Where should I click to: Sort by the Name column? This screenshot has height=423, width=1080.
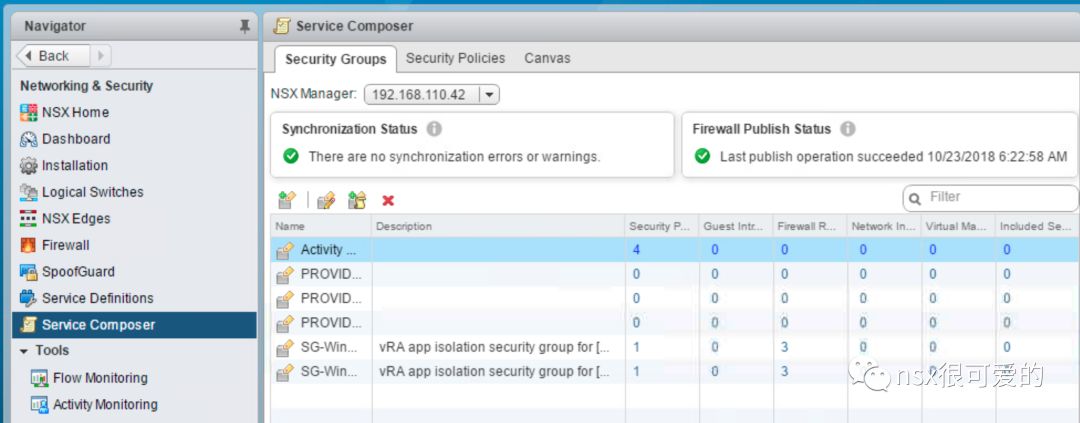(321, 226)
